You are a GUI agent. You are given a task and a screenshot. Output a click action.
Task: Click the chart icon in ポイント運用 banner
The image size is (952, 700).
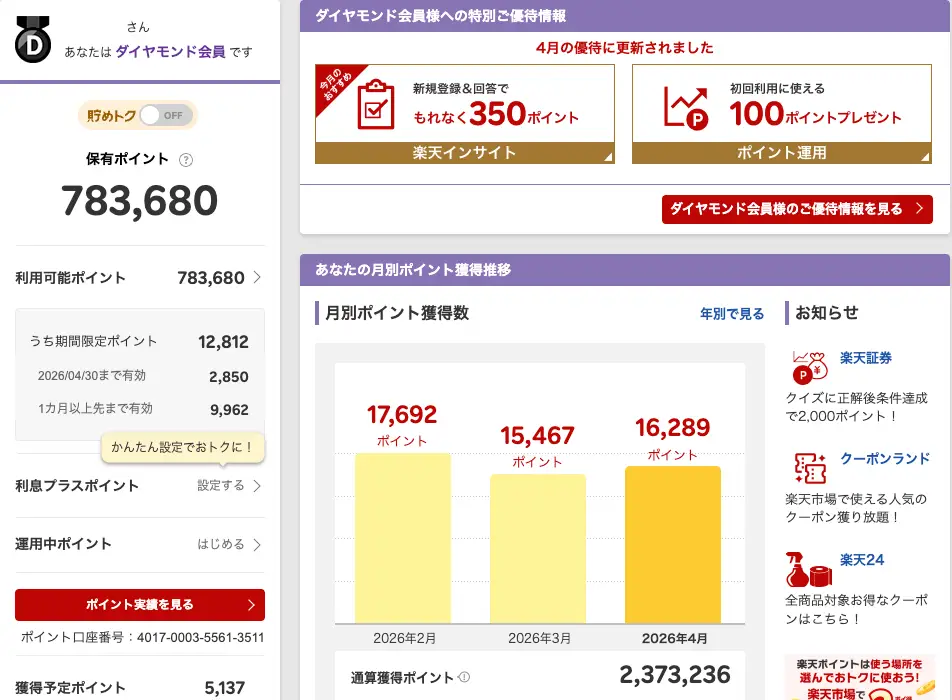pyautogui.click(x=685, y=105)
